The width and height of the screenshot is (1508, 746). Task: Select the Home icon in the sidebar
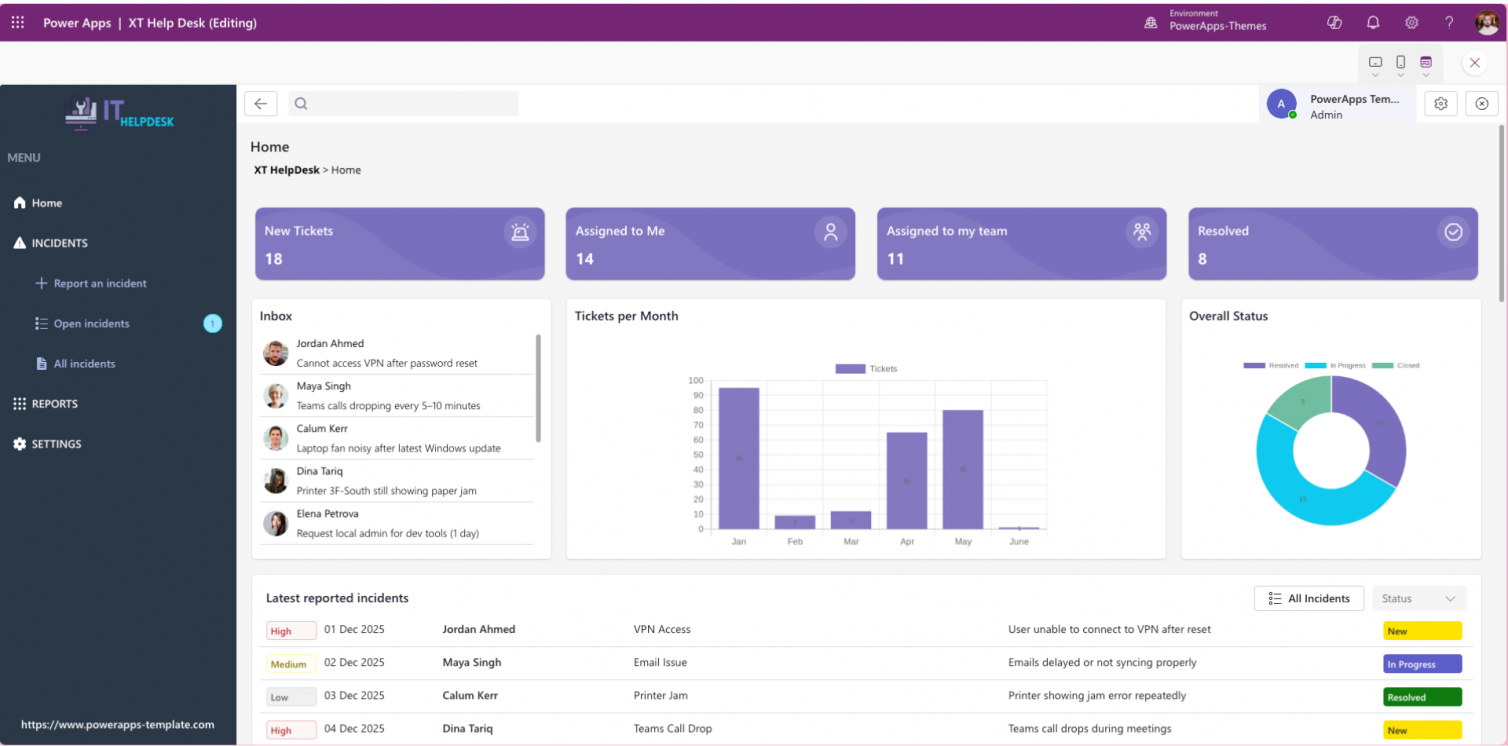[21, 202]
